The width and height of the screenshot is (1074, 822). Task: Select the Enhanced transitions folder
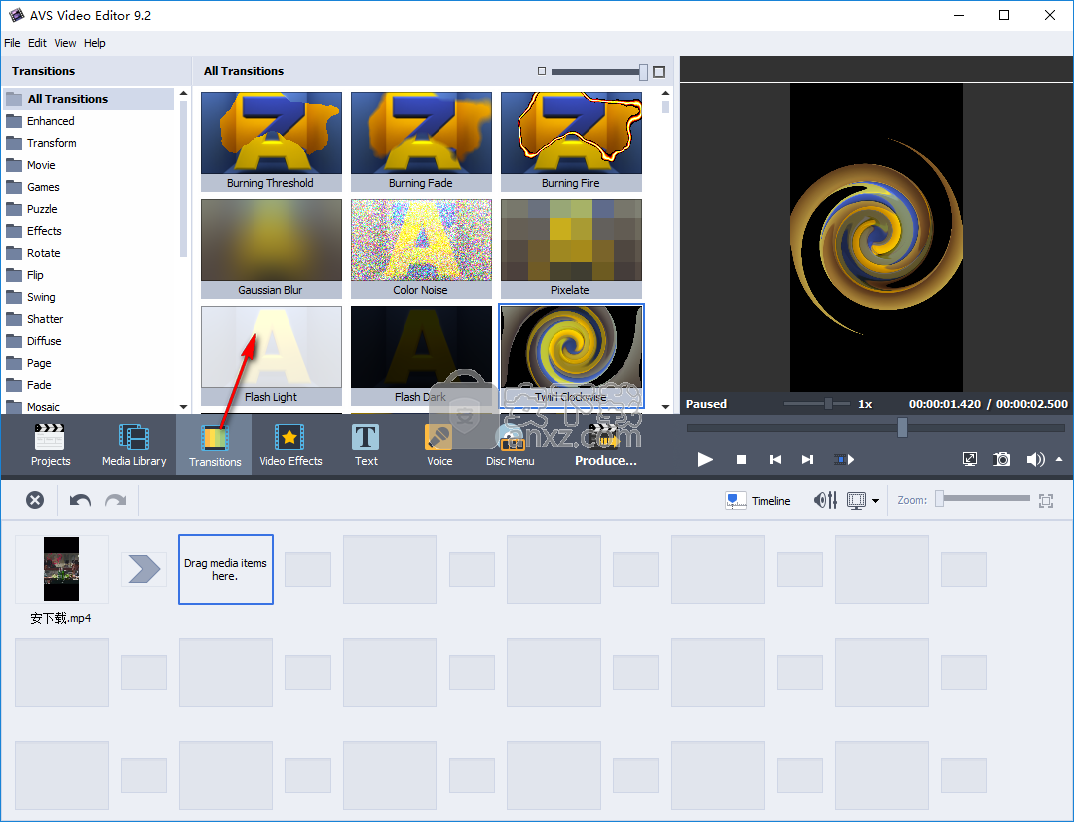(x=88, y=121)
